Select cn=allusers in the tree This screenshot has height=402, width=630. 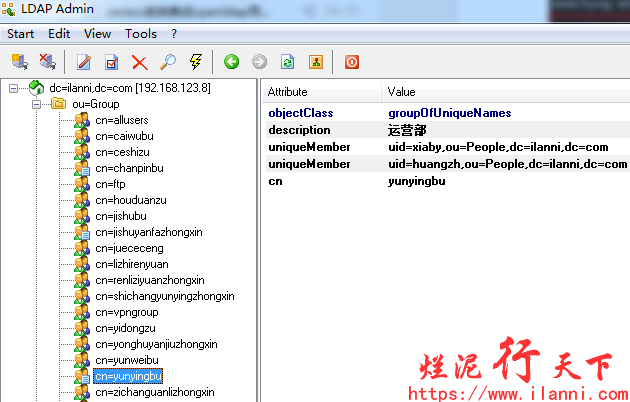[x=121, y=120]
